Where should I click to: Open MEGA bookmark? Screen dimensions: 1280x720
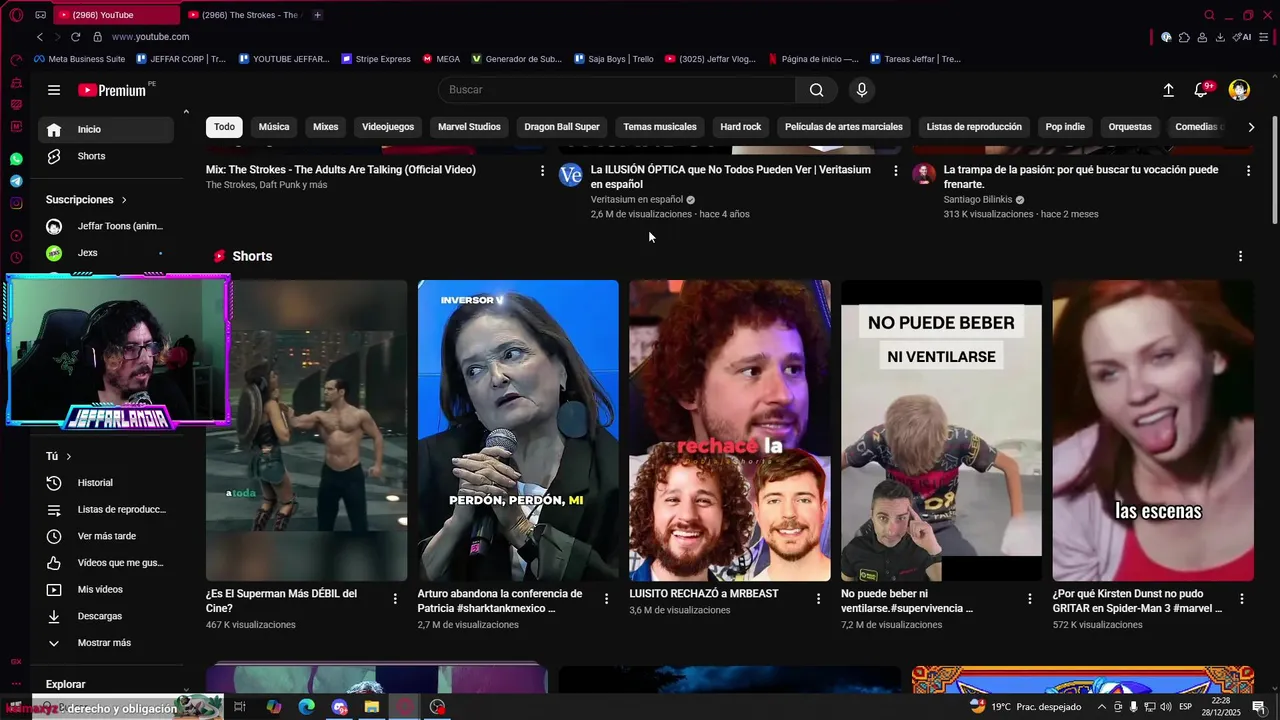441,59
